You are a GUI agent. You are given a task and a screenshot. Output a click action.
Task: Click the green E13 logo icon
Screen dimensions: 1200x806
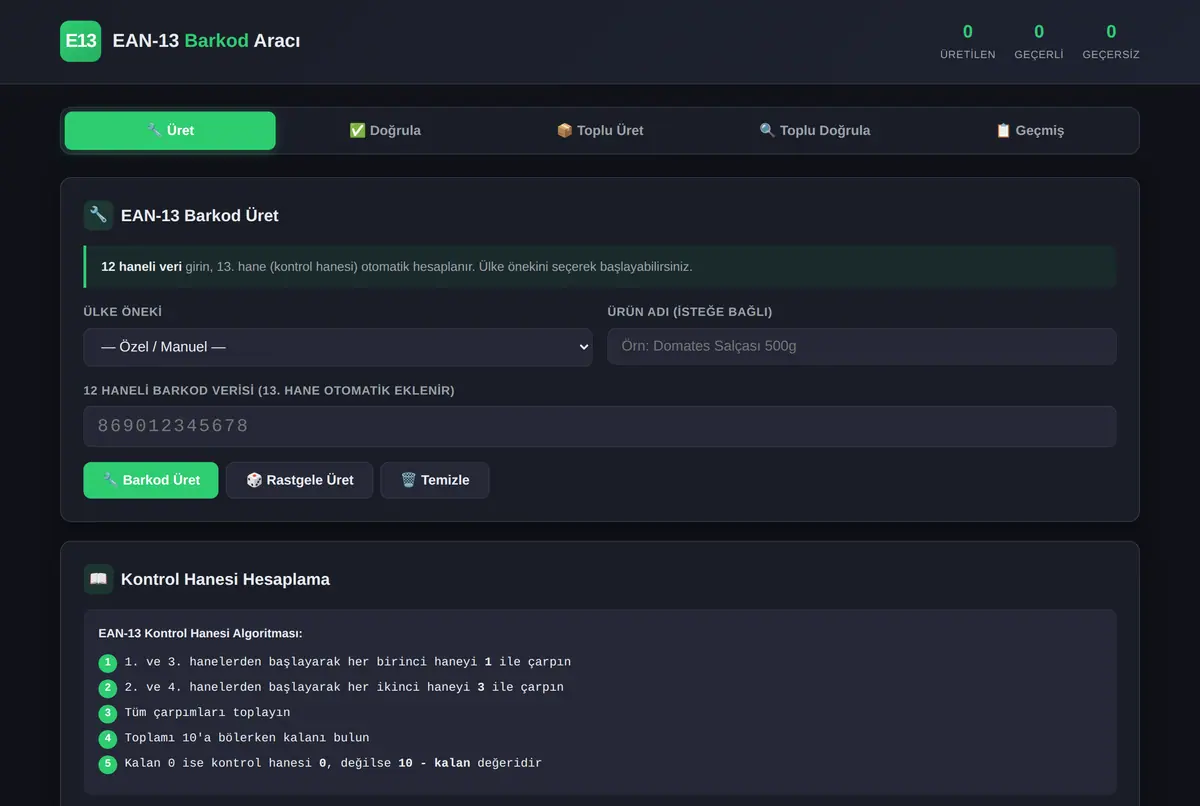coord(80,41)
